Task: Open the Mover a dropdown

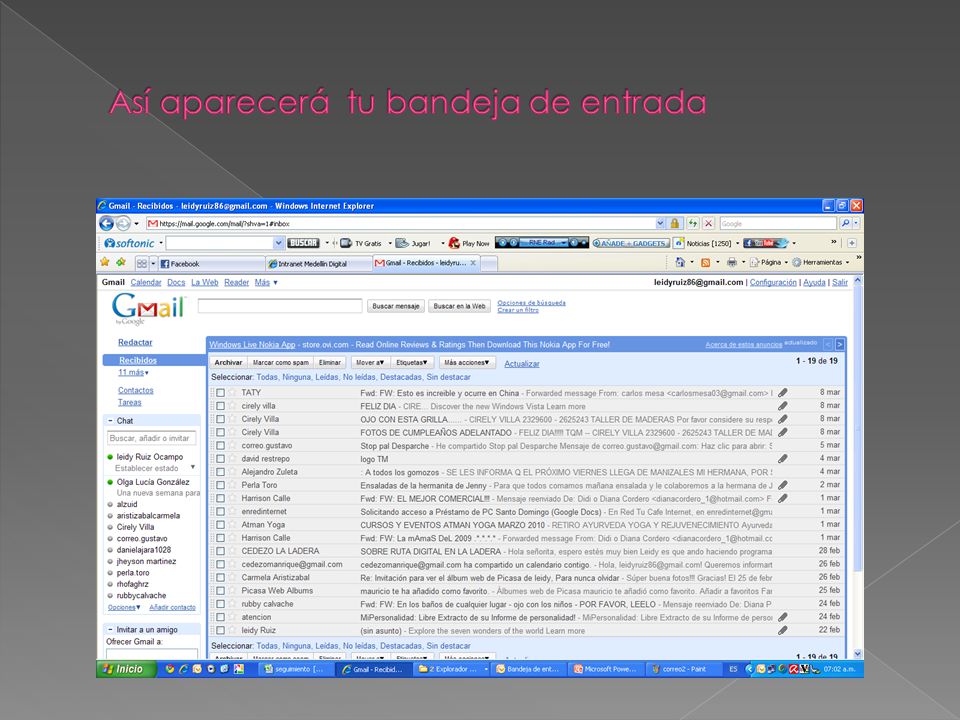Action: coord(370,362)
